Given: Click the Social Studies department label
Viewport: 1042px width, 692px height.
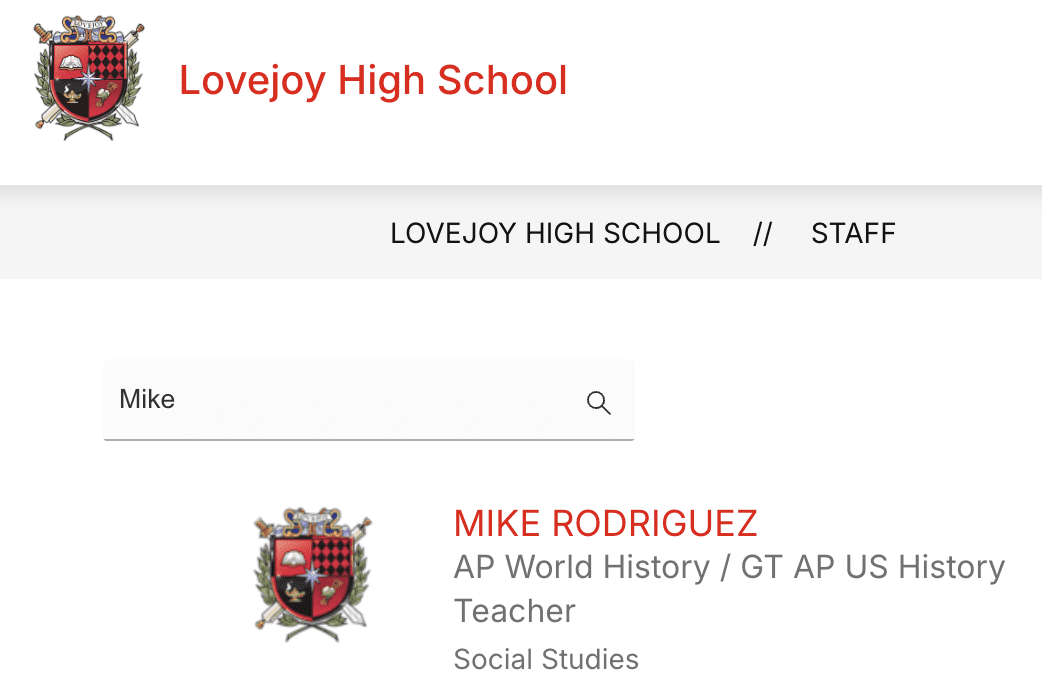Looking at the screenshot, I should [x=546, y=660].
